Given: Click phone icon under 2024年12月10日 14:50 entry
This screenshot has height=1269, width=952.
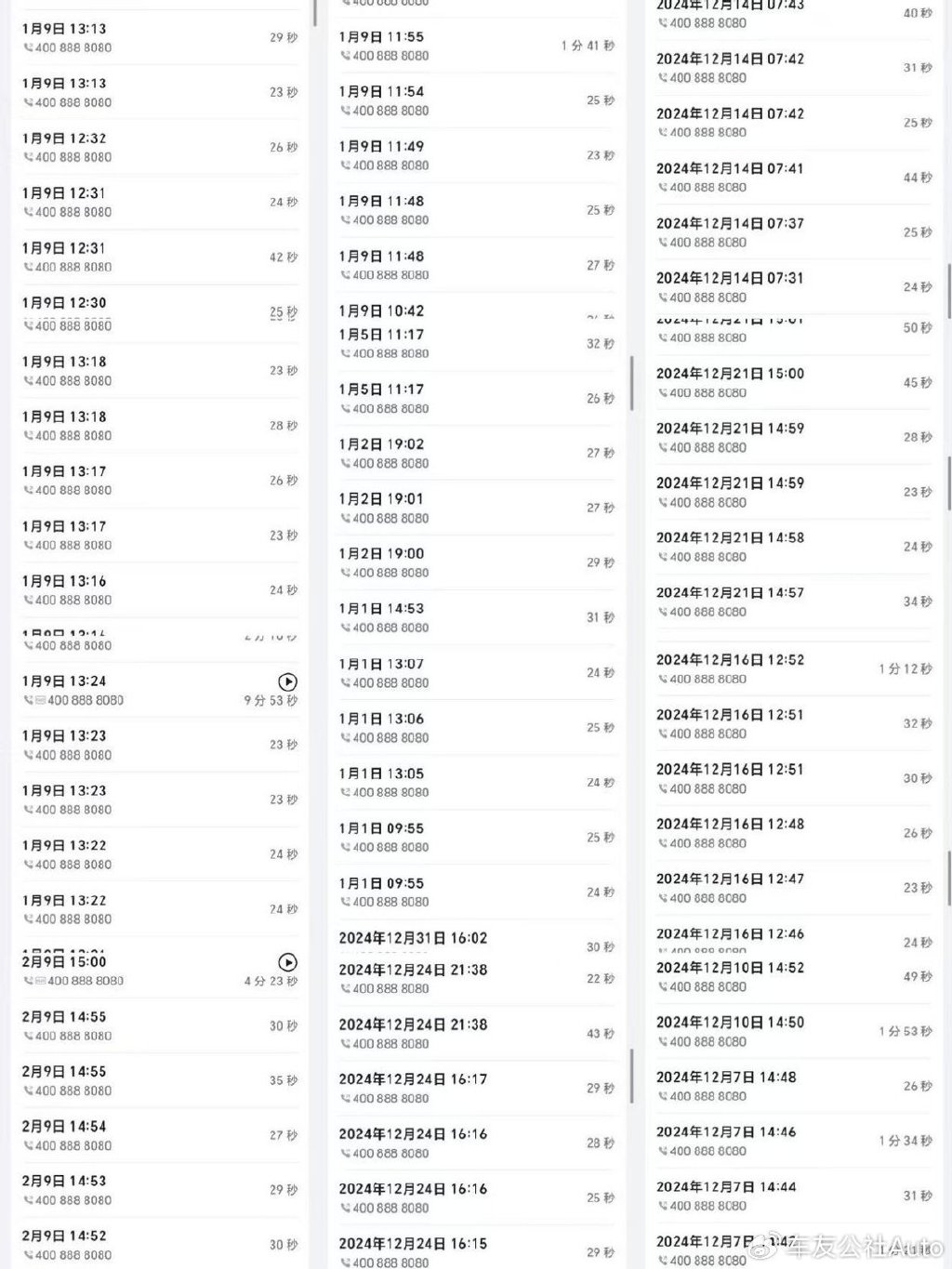Looking at the screenshot, I should (663, 1042).
